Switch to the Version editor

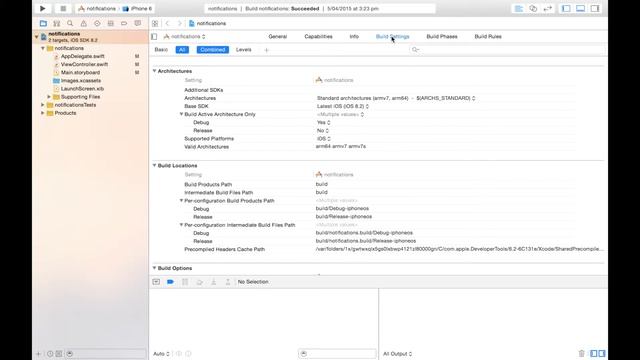(548, 8)
